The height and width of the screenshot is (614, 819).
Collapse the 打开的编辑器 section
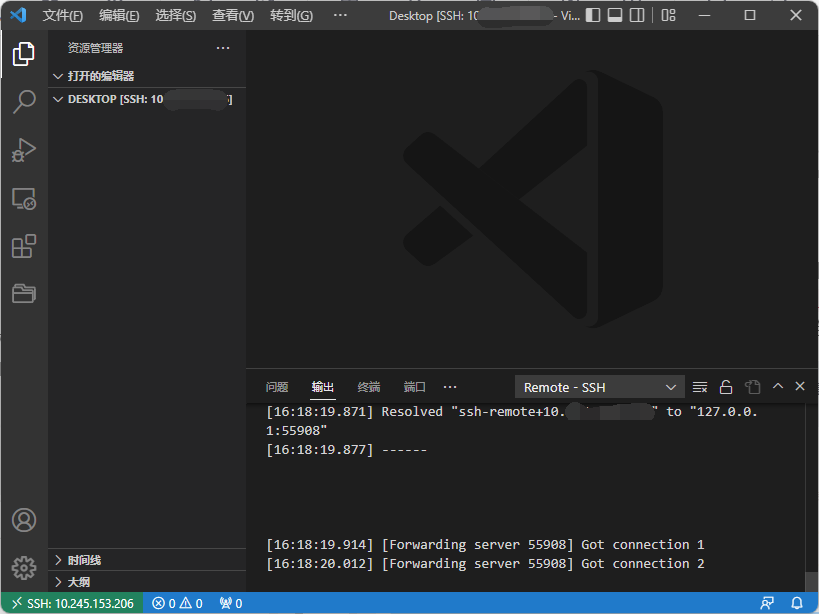147,76
